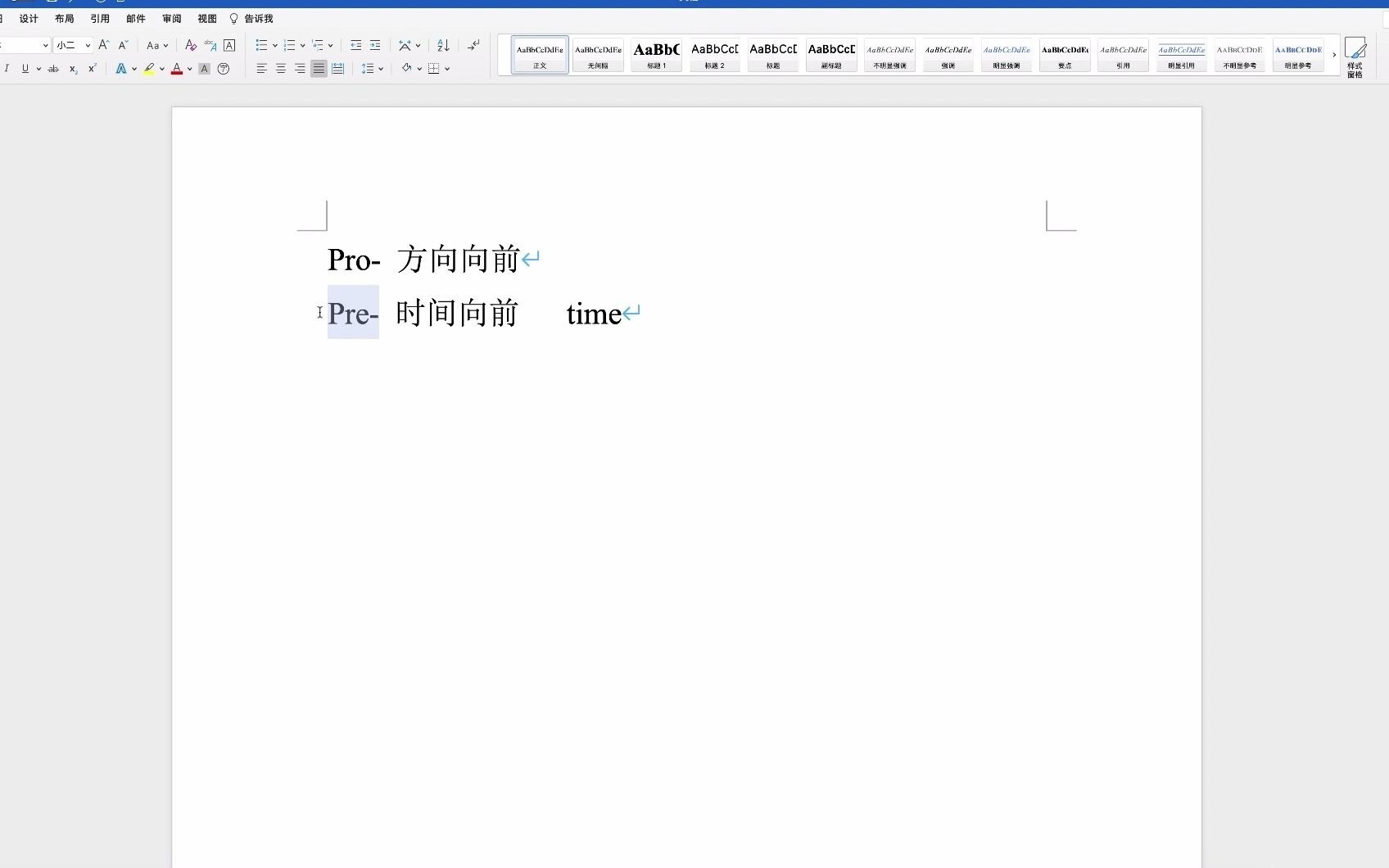Apply the 标题 2 style
Image resolution: width=1389 pixels, height=868 pixels.
tap(714, 55)
